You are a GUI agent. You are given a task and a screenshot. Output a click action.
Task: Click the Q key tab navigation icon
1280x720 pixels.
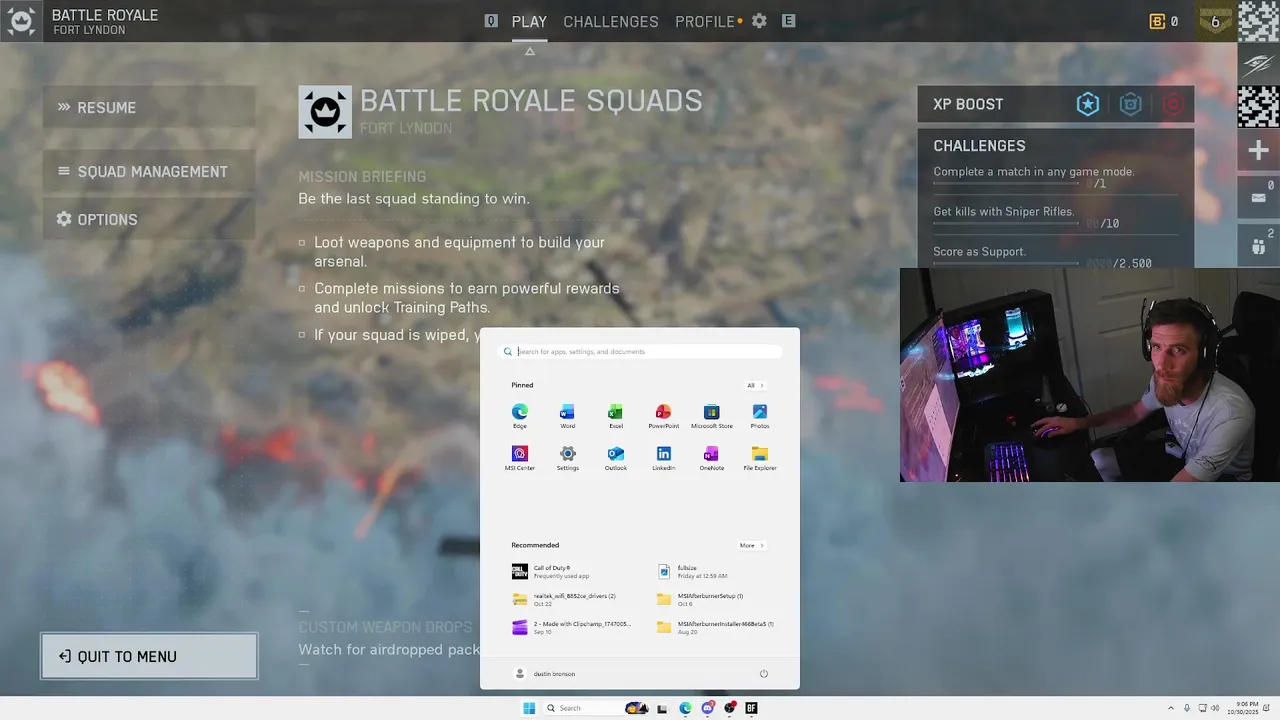point(491,21)
